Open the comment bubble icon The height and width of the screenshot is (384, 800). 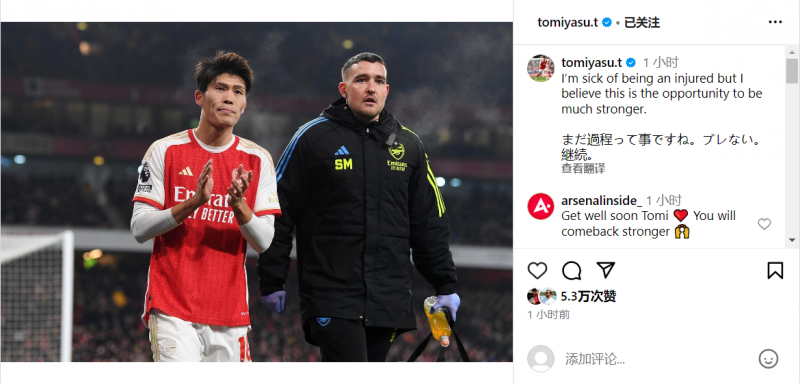(571, 270)
